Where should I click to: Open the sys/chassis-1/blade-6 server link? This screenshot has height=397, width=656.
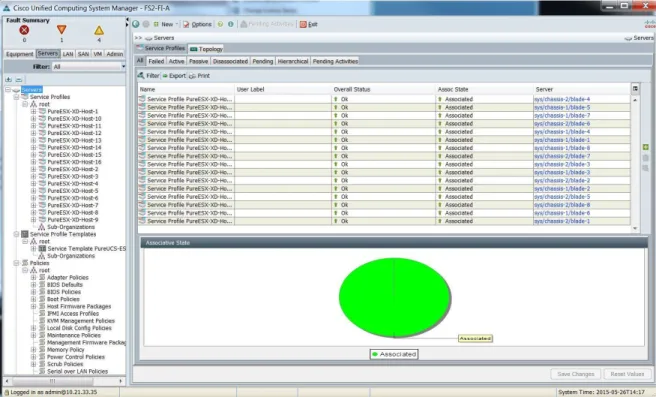point(562,213)
